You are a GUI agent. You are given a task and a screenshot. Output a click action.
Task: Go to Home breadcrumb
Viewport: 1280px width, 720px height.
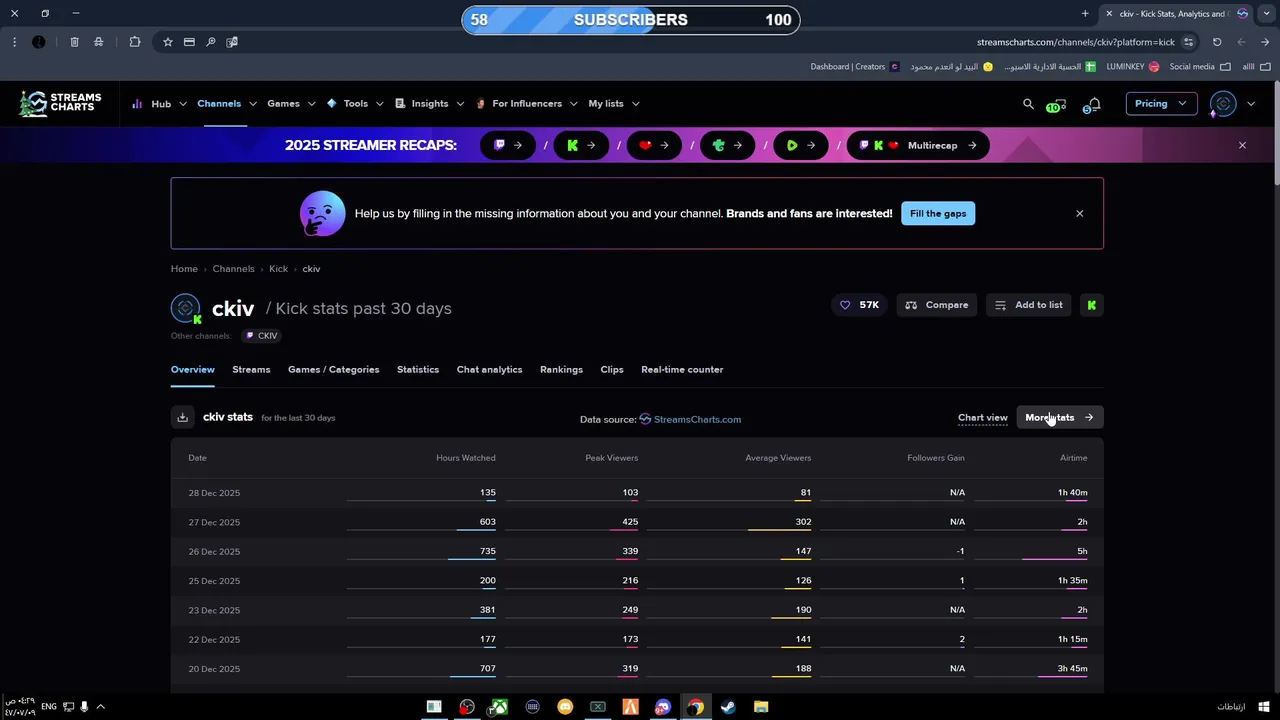point(184,269)
